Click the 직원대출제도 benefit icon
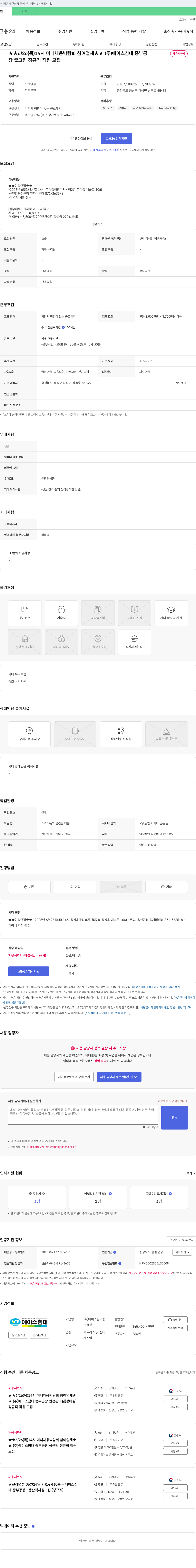The height and width of the screenshot is (1568, 196). tap(62, 642)
